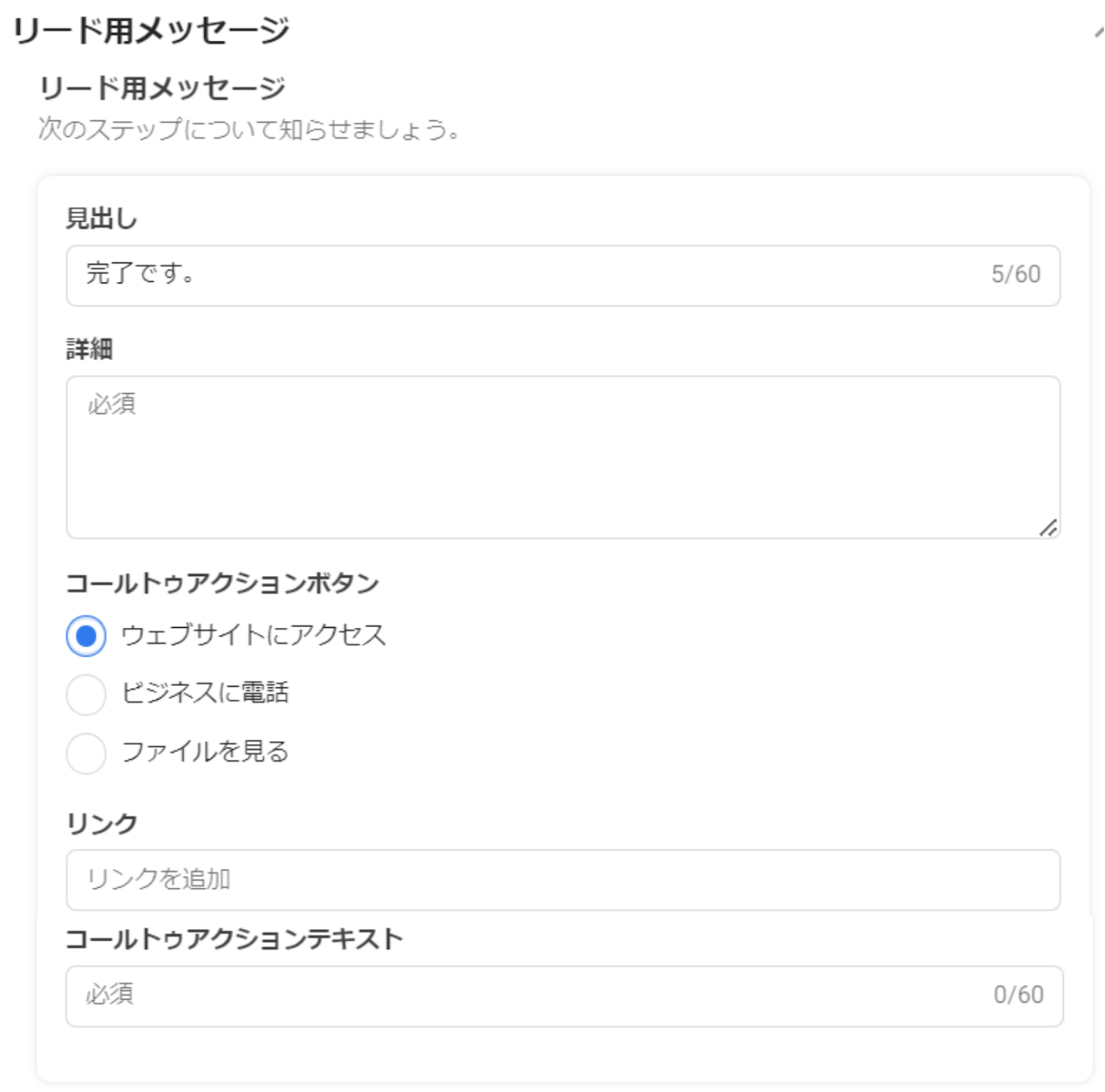Grab the 詳細 textarea resize handle
The width and height of the screenshot is (1105, 1092).
pyautogui.click(x=1048, y=528)
